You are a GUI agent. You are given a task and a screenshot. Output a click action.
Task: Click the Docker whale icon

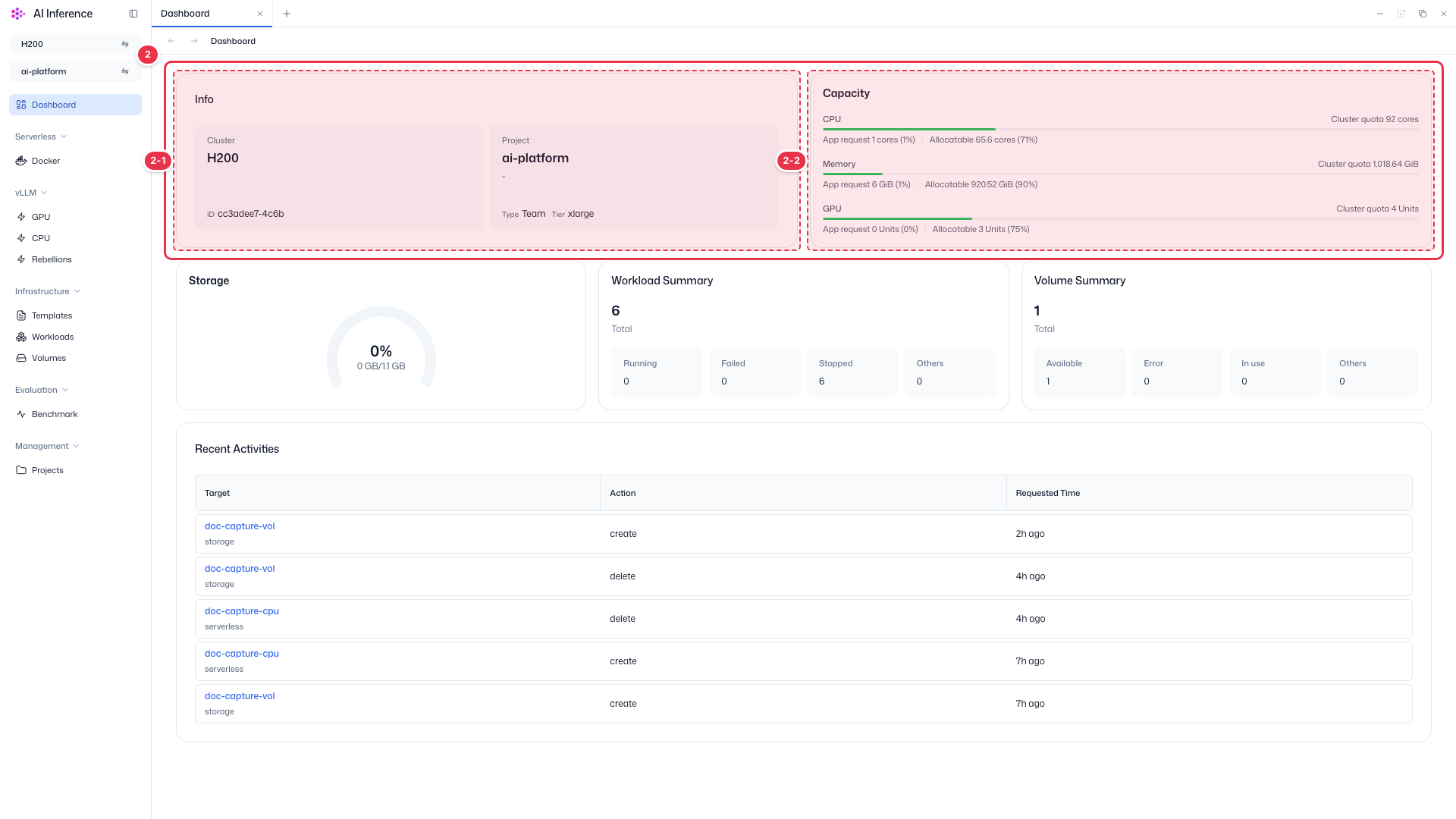(21, 161)
